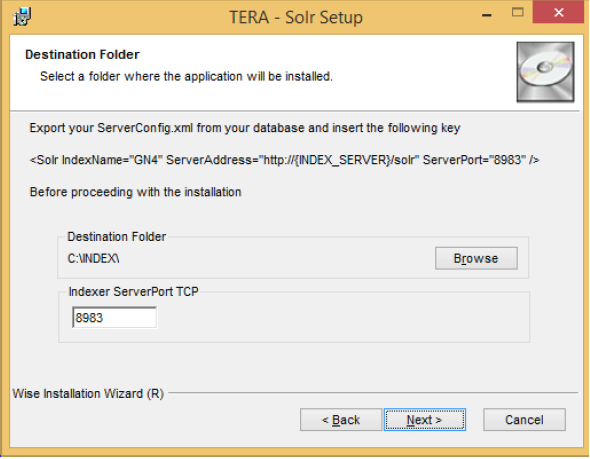The image size is (590, 459).
Task: Click the Solr IndexName key text
Action: click(284, 160)
